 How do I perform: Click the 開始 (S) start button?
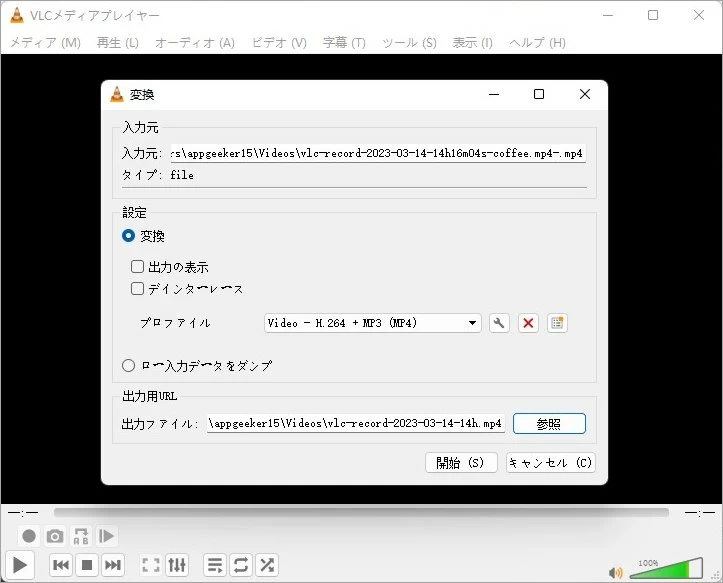point(461,463)
